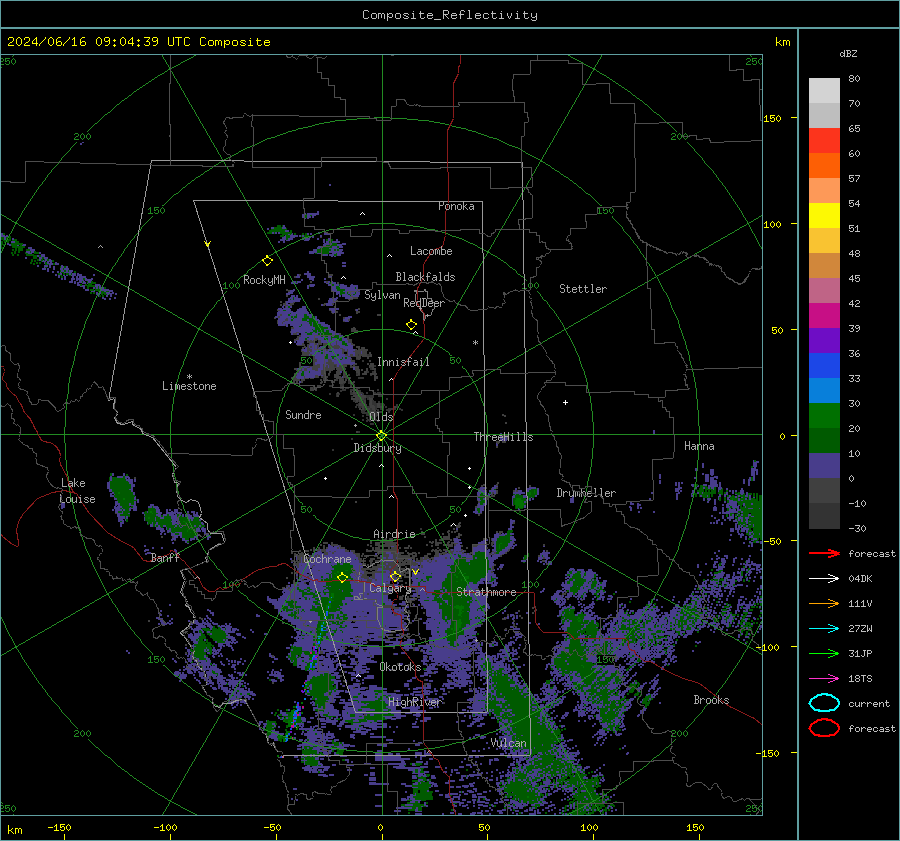Click the Composite_Reflectivity title
The height and width of the screenshot is (841, 900).
pyautogui.click(x=450, y=15)
